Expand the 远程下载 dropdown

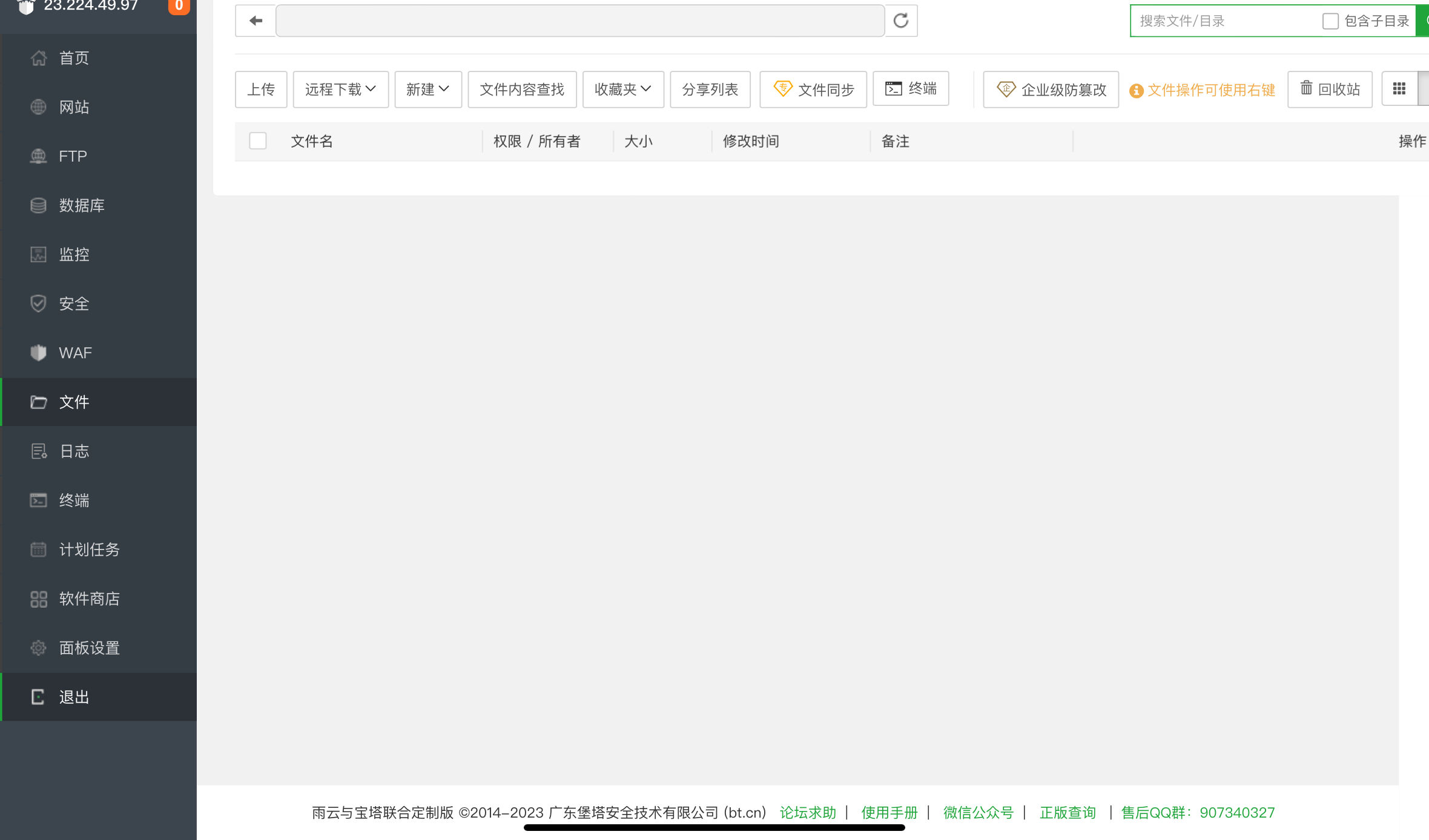(x=340, y=90)
